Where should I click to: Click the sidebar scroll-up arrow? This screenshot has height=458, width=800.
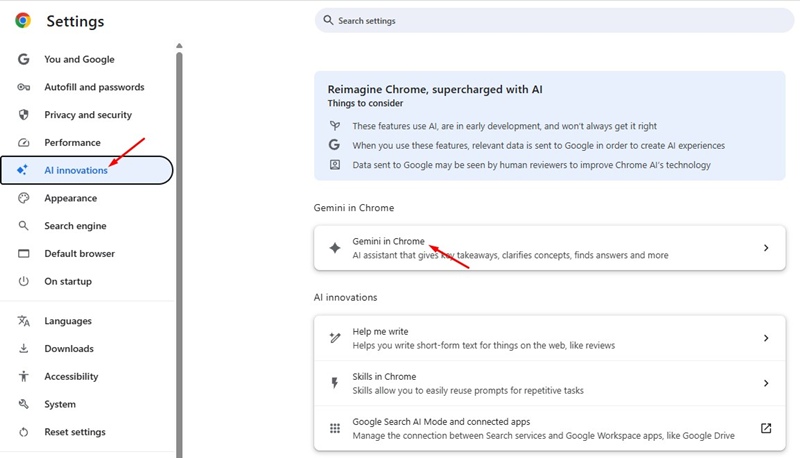(x=179, y=46)
